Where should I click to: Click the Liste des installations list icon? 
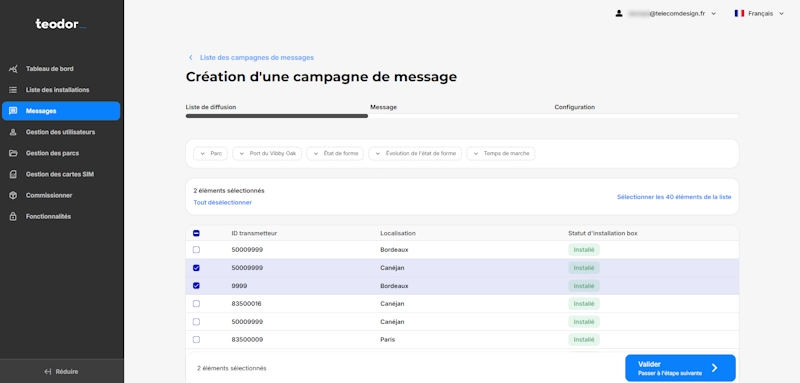tap(13, 90)
